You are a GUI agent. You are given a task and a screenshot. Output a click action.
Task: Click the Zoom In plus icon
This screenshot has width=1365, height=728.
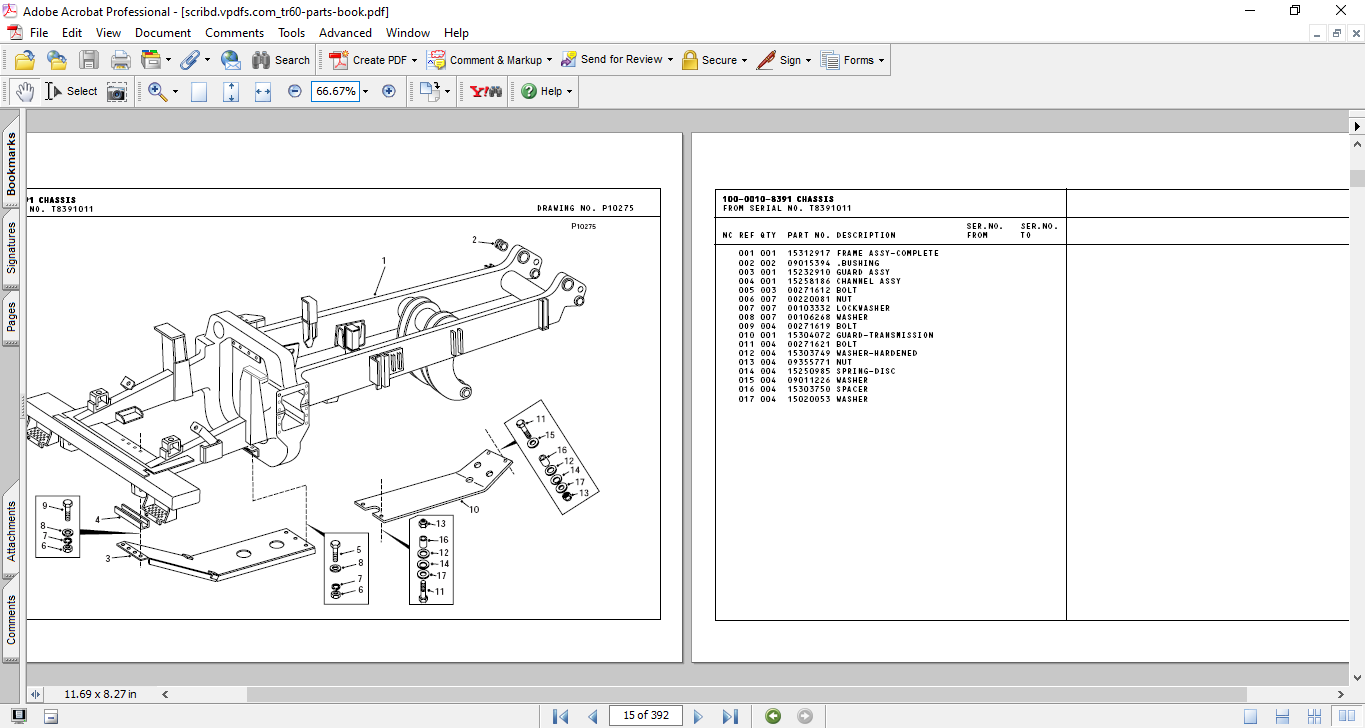pyautogui.click(x=389, y=91)
